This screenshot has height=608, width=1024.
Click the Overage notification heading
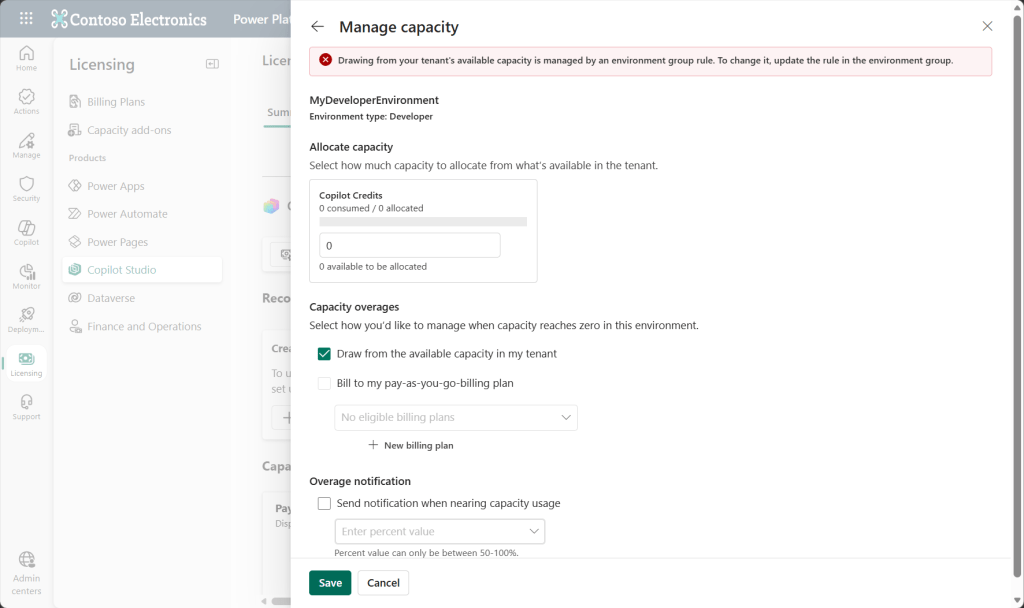click(x=360, y=481)
